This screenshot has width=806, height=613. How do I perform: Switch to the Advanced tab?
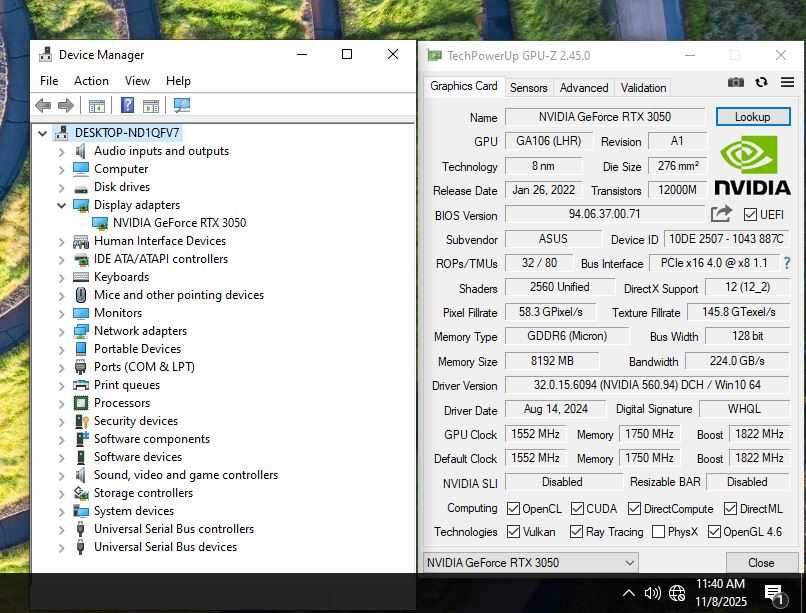pyautogui.click(x=584, y=88)
